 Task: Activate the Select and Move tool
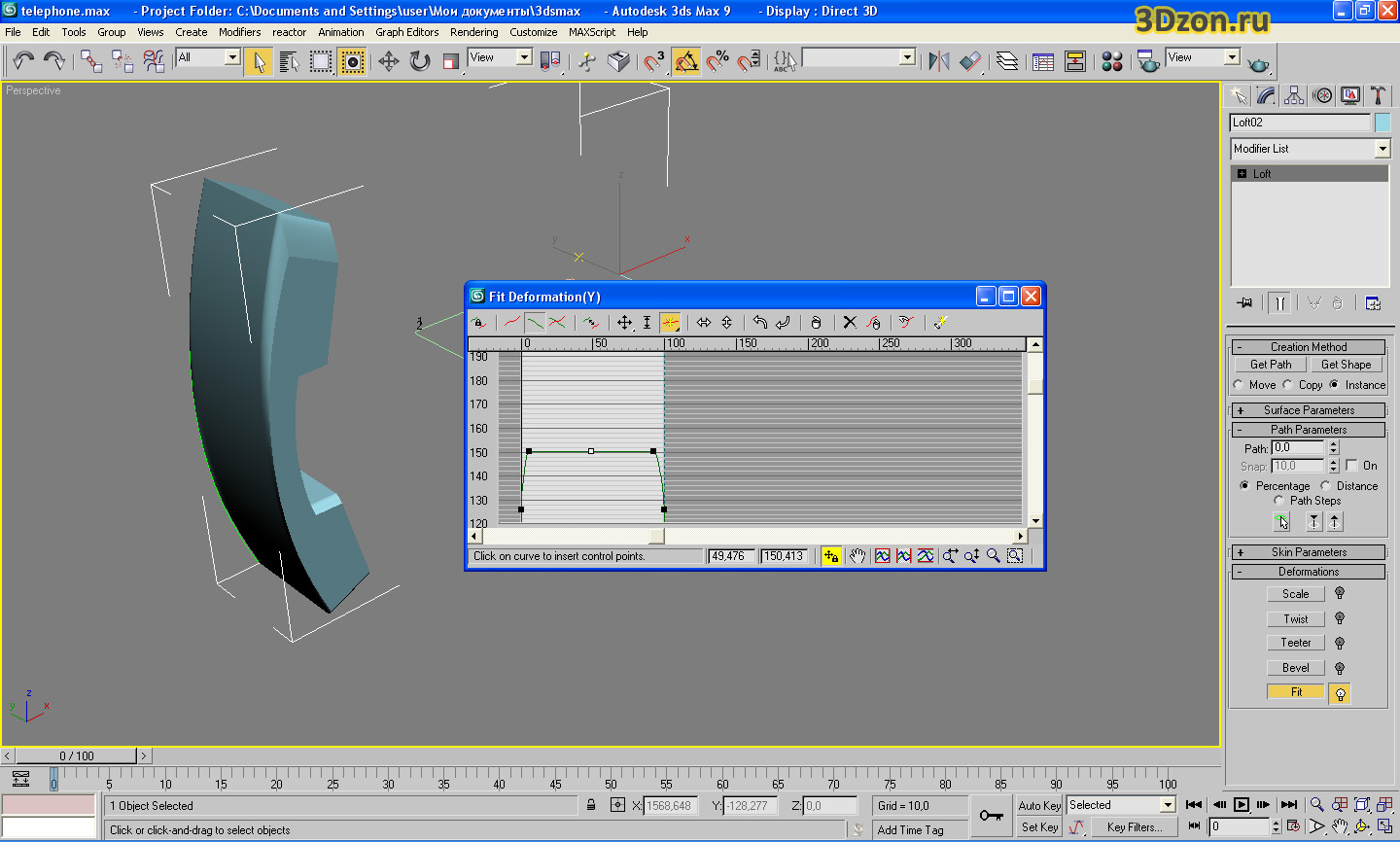pos(389,61)
